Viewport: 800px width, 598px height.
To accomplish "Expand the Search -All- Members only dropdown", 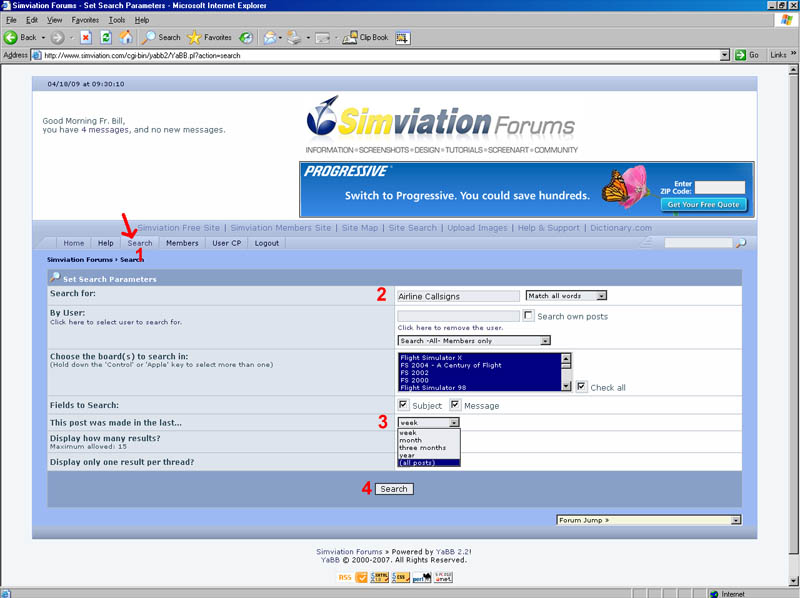I will (x=474, y=340).
